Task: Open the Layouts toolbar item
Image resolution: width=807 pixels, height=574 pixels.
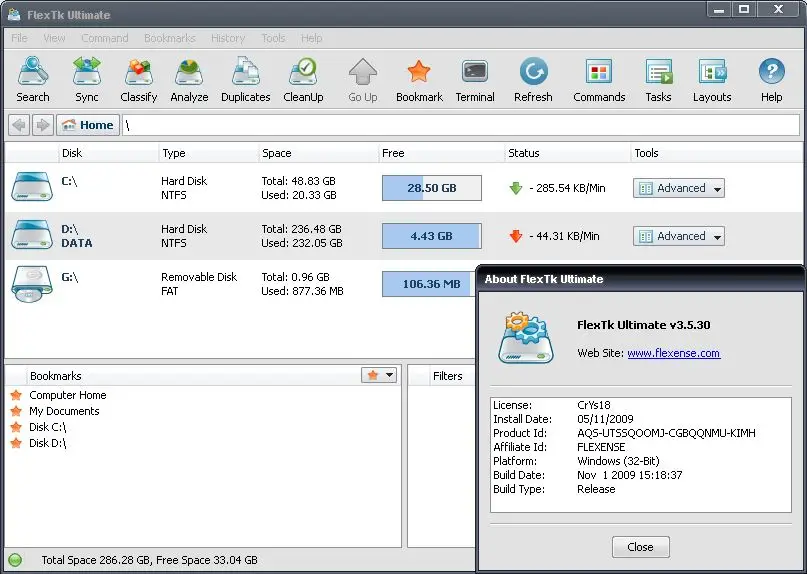Action: [x=712, y=80]
